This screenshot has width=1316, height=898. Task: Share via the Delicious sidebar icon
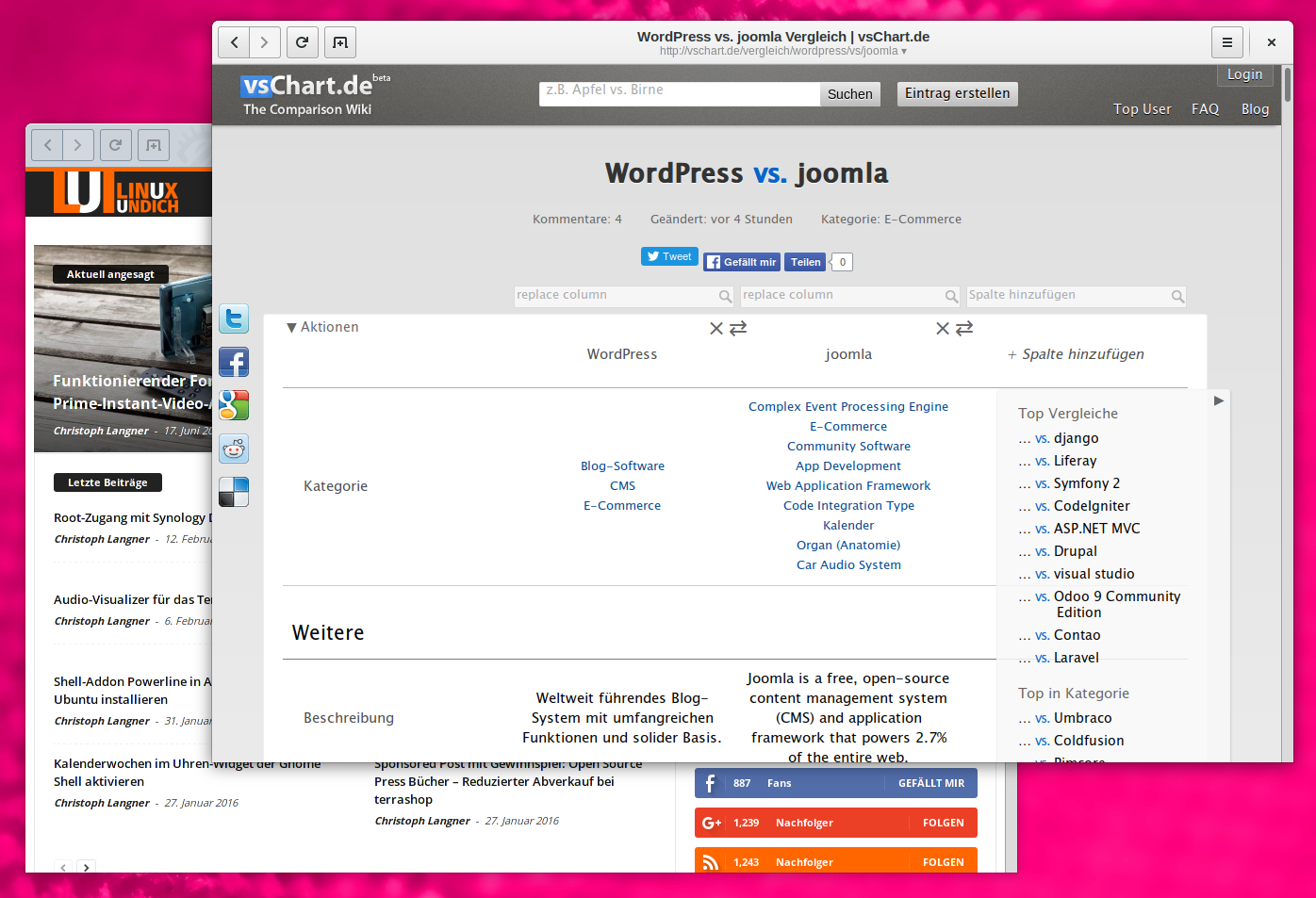click(234, 492)
